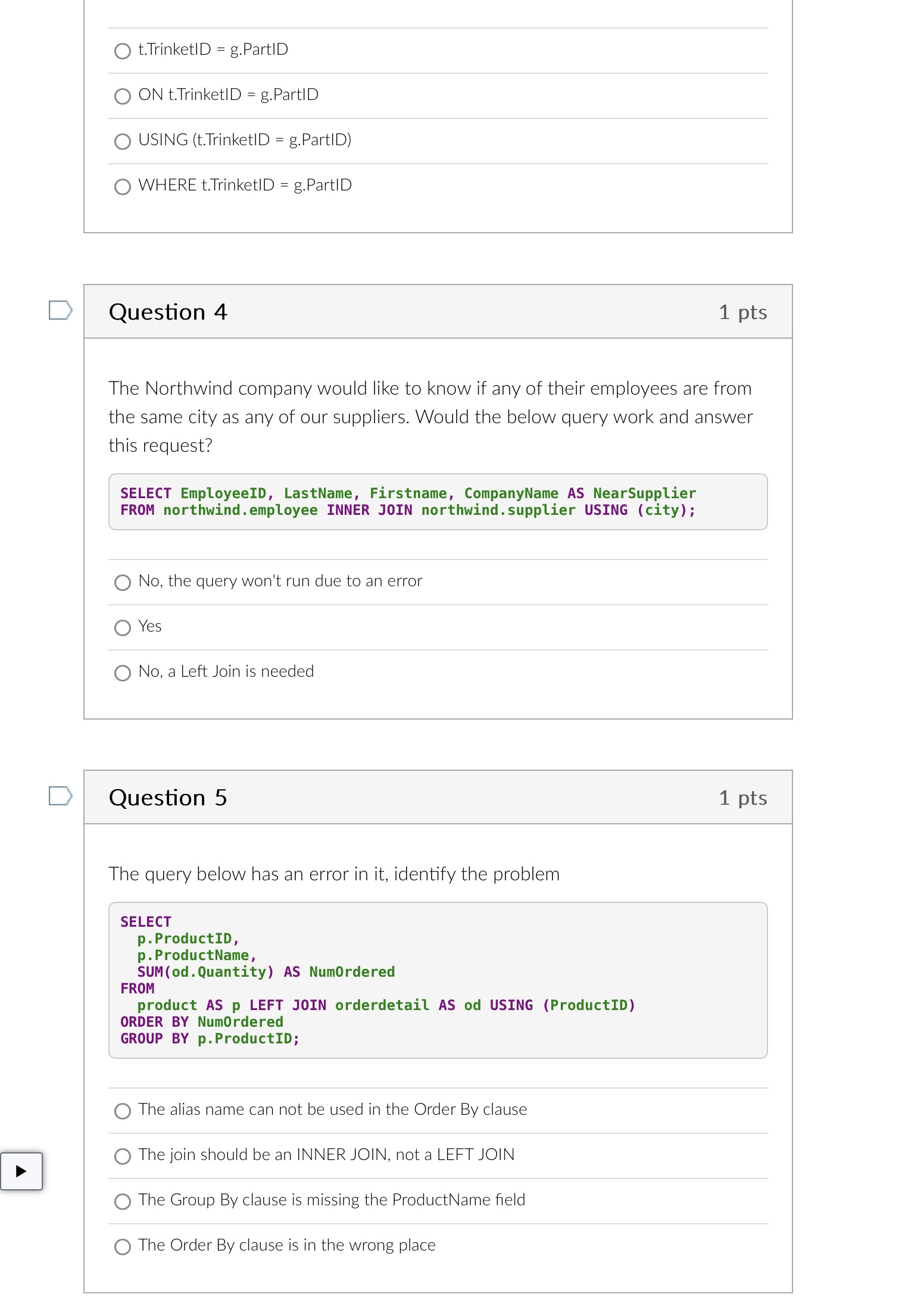Click the '1 pts' label for Question 4

point(743,311)
